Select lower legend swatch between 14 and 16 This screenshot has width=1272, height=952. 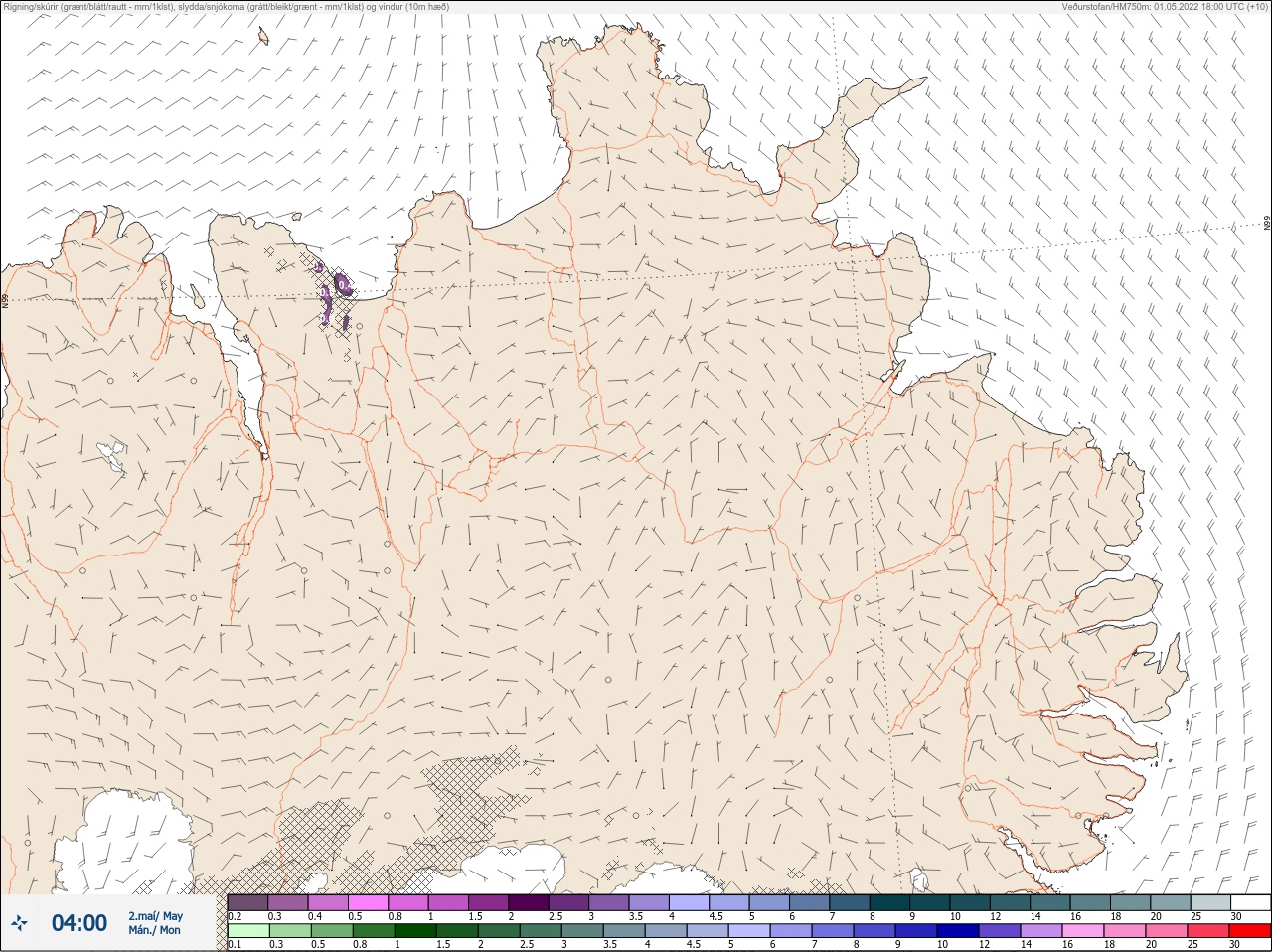(x=1041, y=931)
